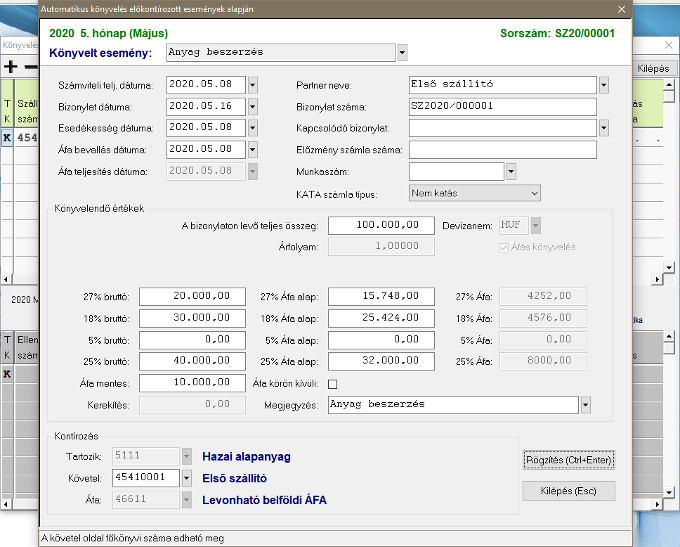
Task: Open the Követel account dropdown arrow
Action: pos(187,478)
